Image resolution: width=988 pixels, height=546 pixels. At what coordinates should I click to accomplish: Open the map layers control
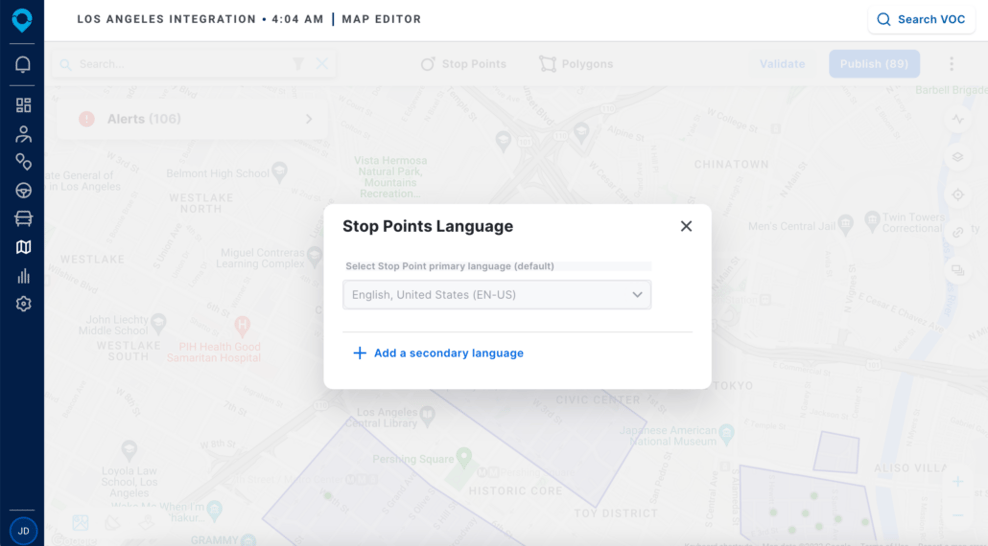click(x=958, y=157)
